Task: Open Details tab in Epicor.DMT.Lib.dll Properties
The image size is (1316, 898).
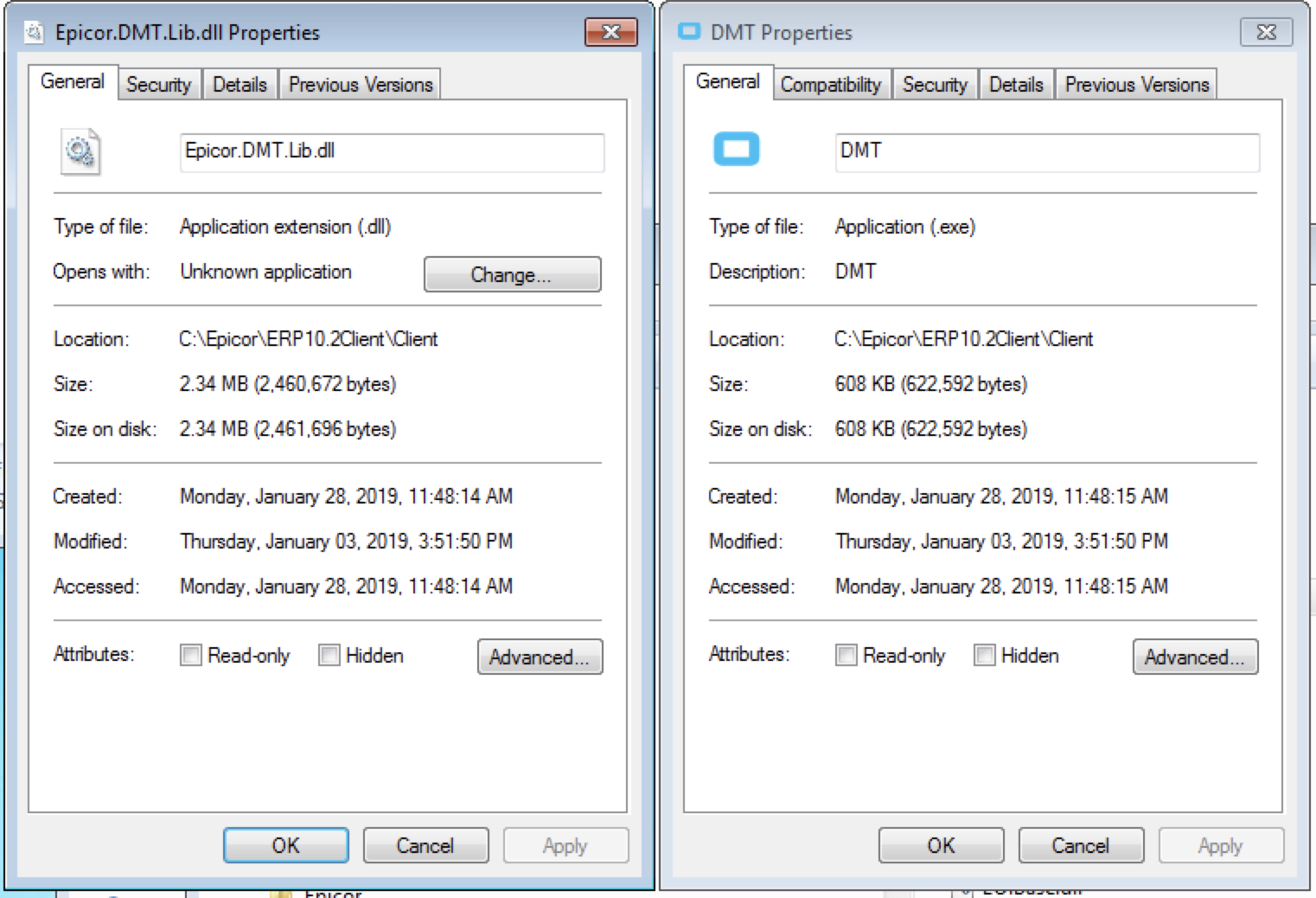Action: [x=240, y=85]
